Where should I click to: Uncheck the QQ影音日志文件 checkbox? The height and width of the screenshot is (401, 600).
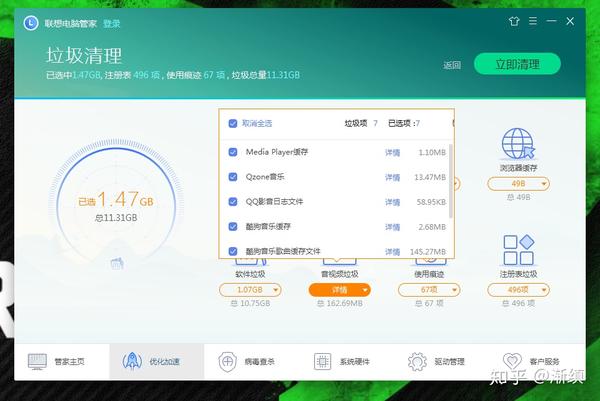(x=233, y=202)
